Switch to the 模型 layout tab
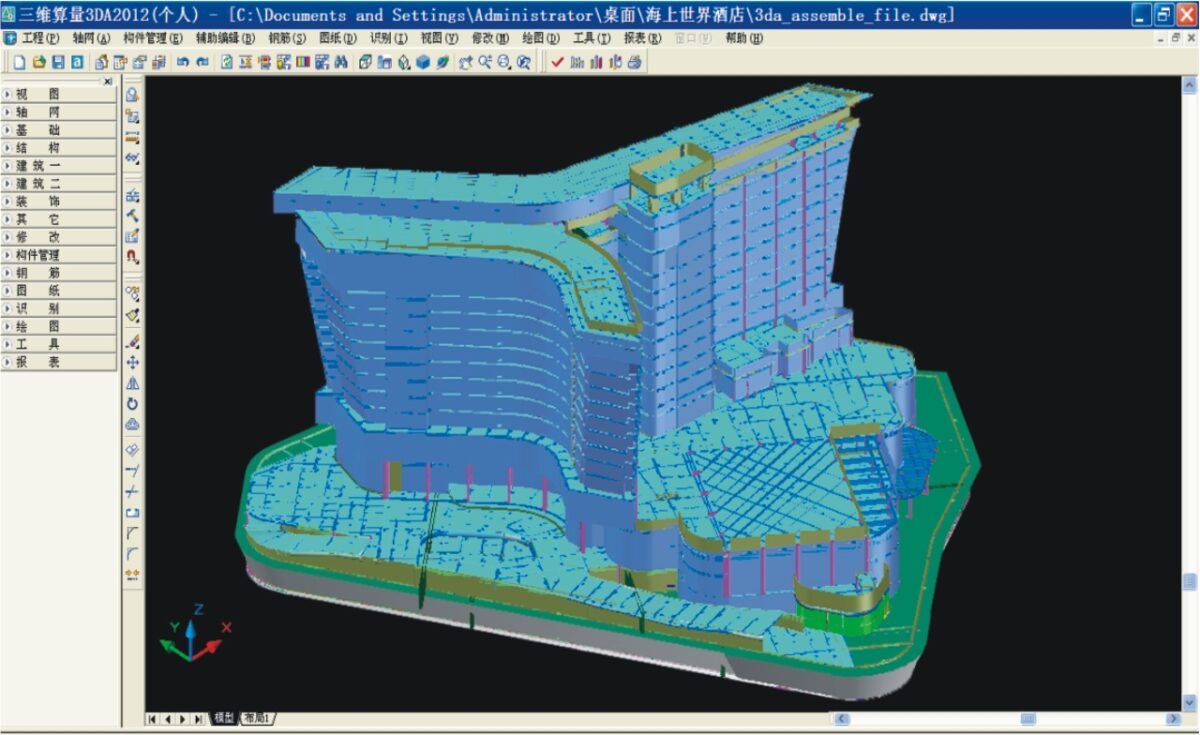 pyautogui.click(x=224, y=718)
